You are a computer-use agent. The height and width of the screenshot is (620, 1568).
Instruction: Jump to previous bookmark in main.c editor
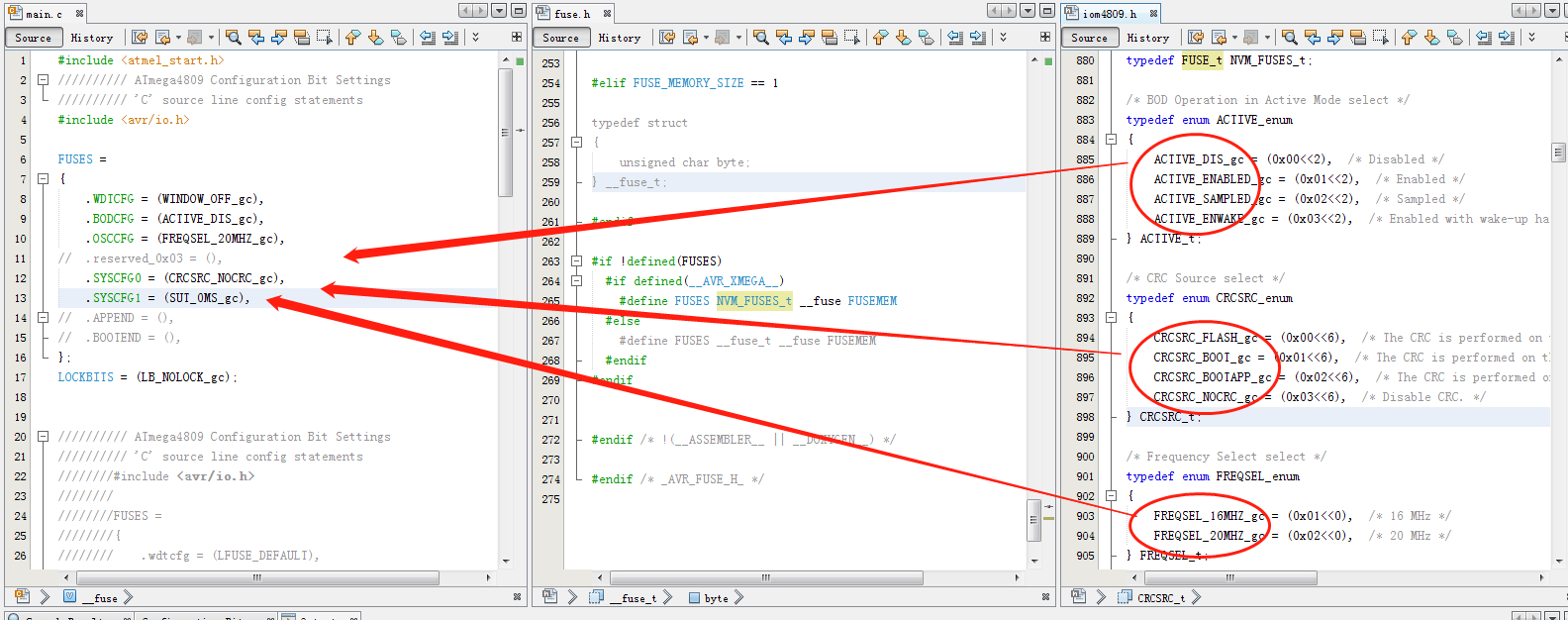coord(352,37)
